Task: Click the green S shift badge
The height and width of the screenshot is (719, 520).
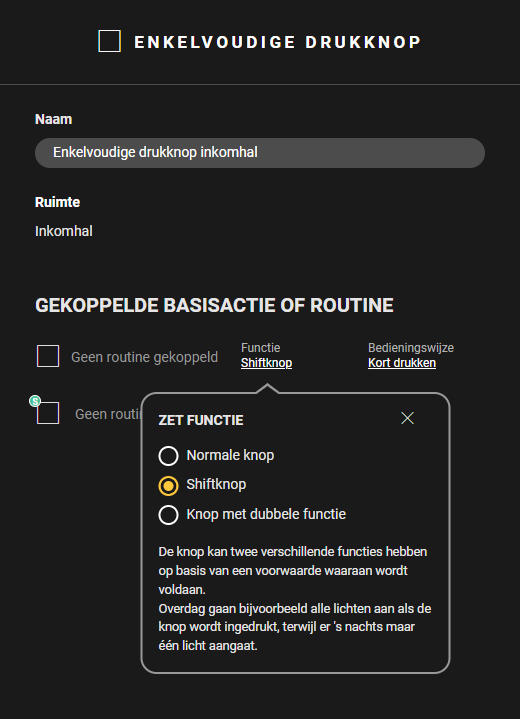Action: [35, 401]
